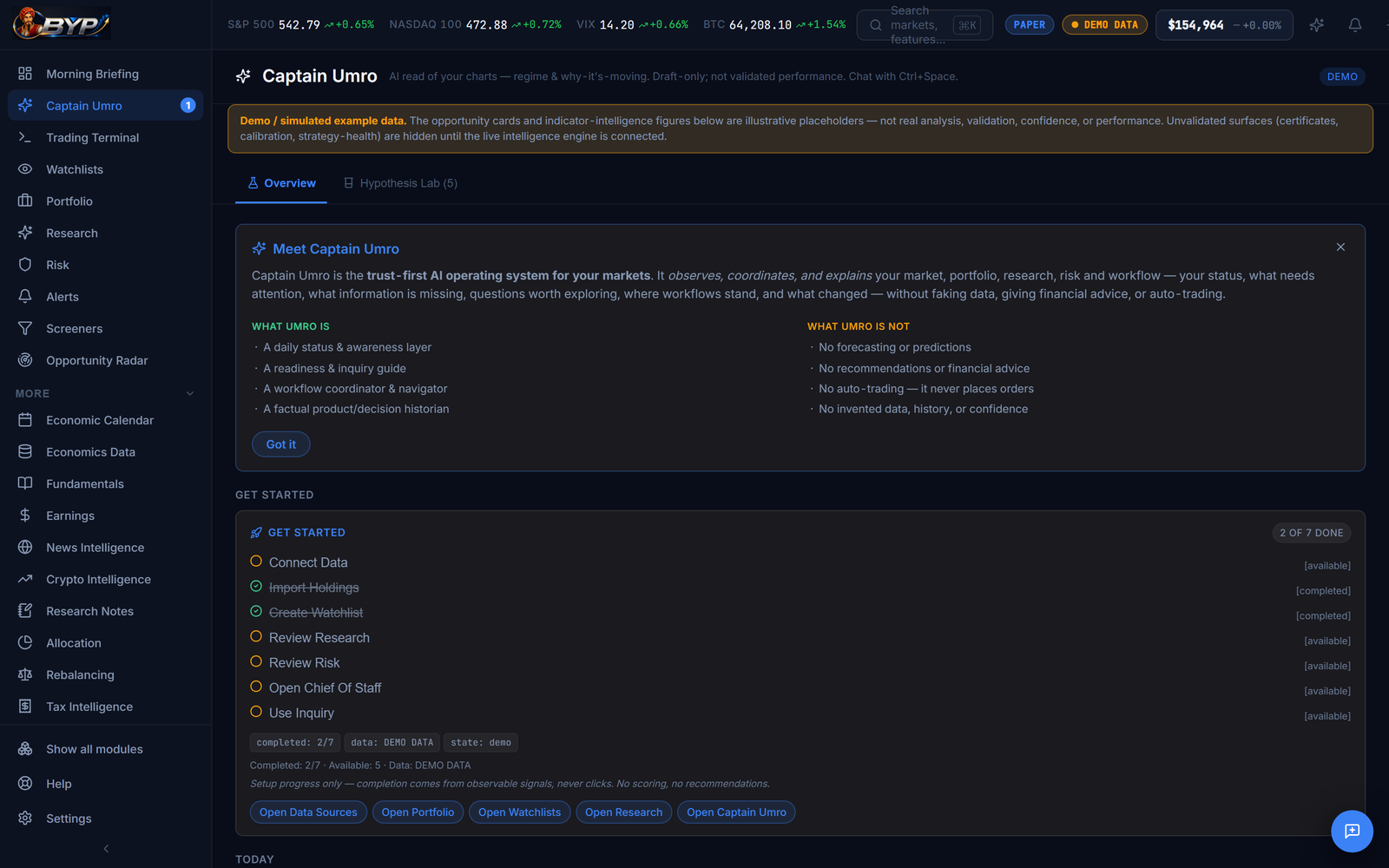Toggle the Create Watchlist completed check

click(x=256, y=612)
